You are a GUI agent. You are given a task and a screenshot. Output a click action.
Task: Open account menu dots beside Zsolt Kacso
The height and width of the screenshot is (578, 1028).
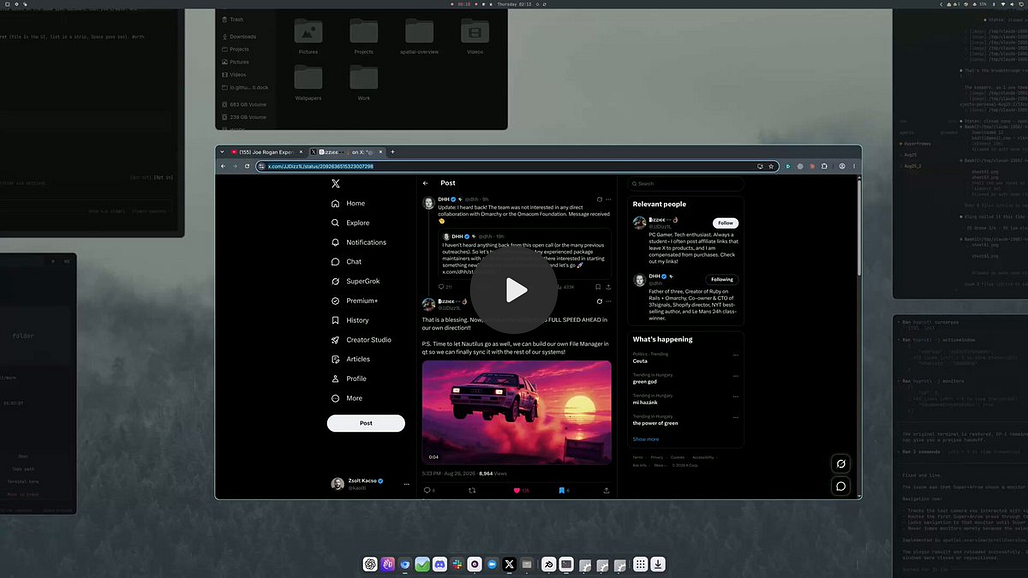tap(406, 484)
